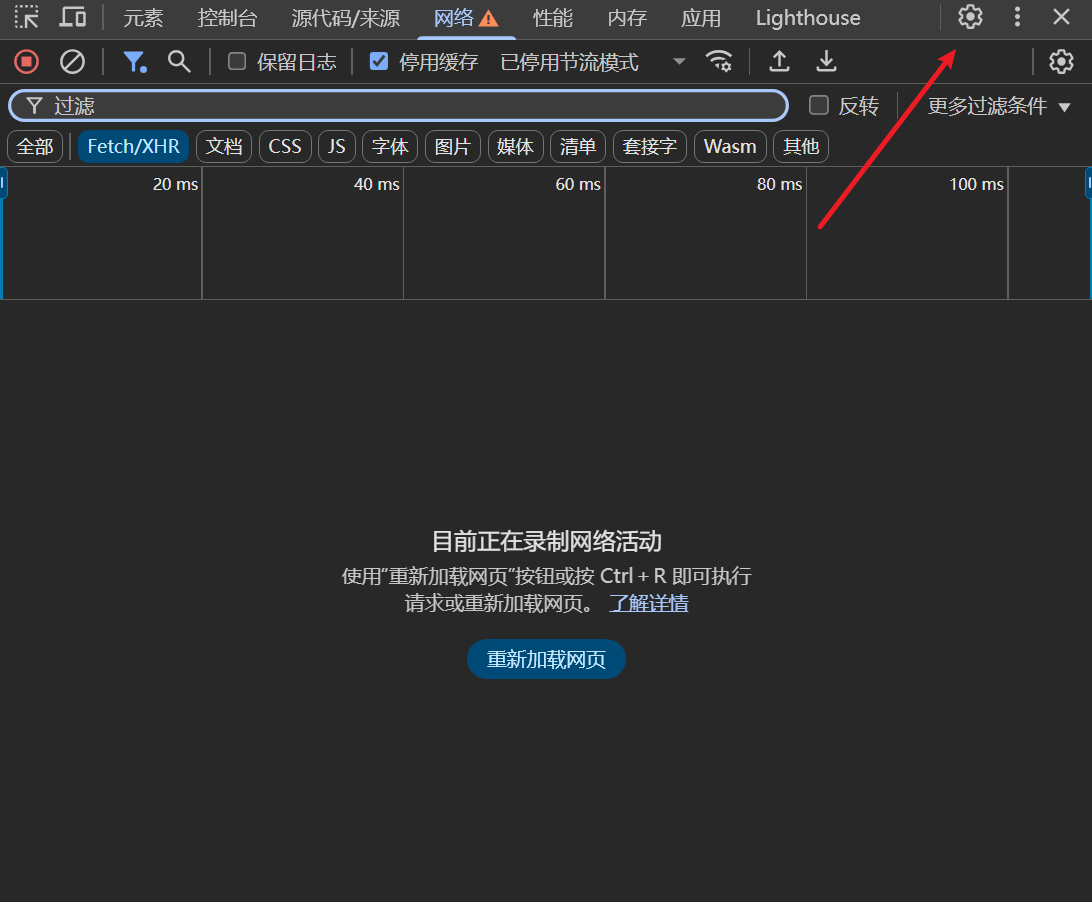
Task: Open network panel settings gear
Action: [x=1060, y=62]
